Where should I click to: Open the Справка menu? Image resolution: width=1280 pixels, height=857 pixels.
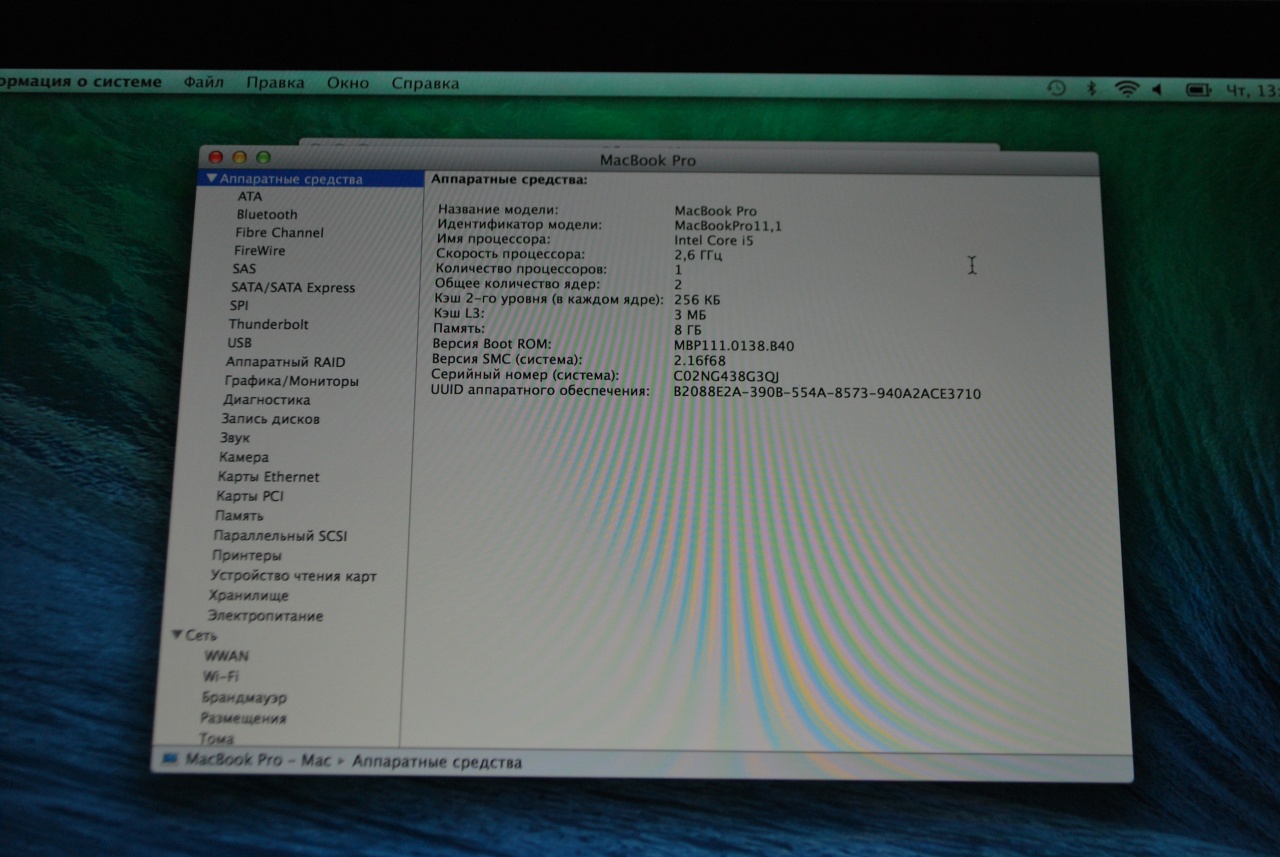click(x=425, y=84)
